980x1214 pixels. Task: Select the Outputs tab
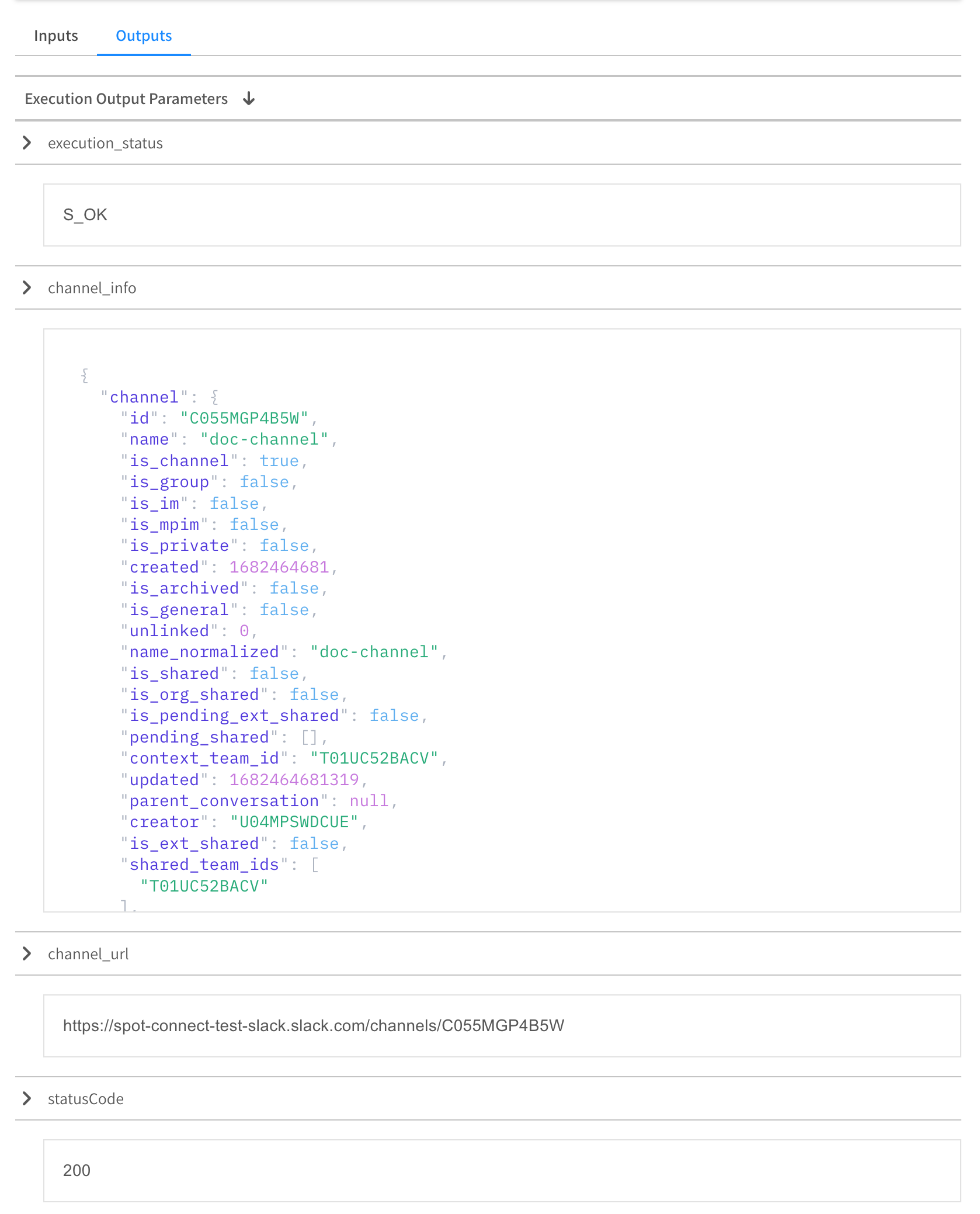pyautogui.click(x=144, y=36)
